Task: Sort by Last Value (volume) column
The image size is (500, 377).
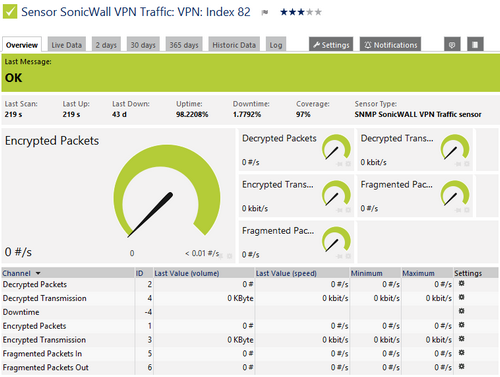Action: [x=187, y=273]
